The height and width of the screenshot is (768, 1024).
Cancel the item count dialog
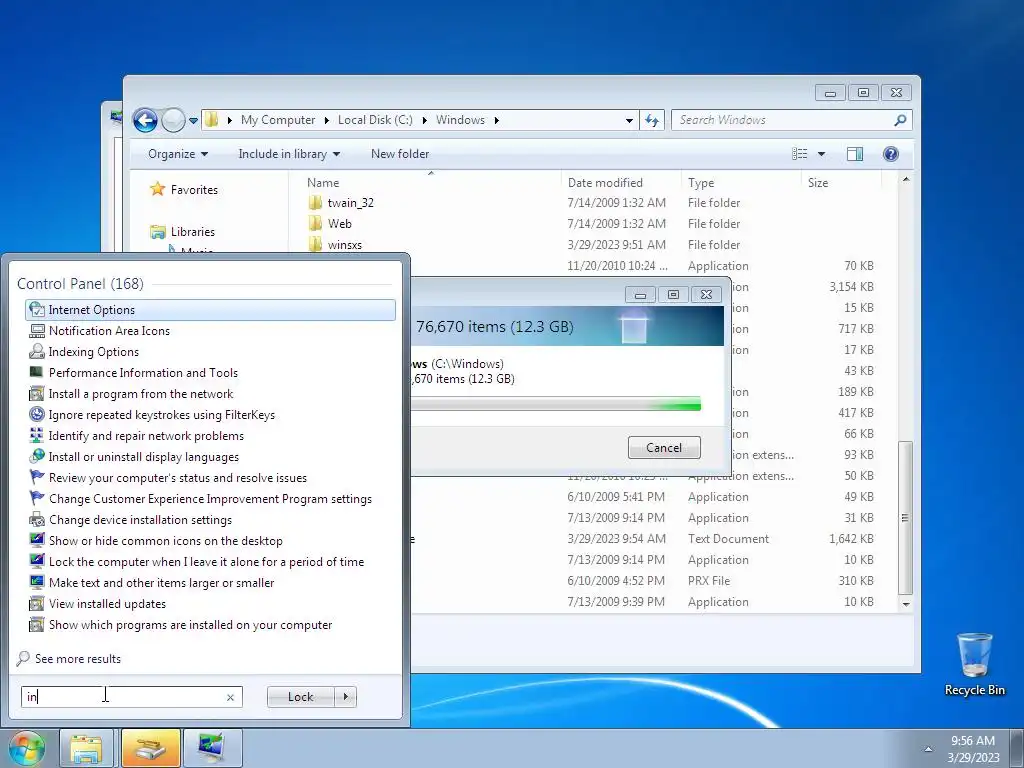[x=664, y=447]
